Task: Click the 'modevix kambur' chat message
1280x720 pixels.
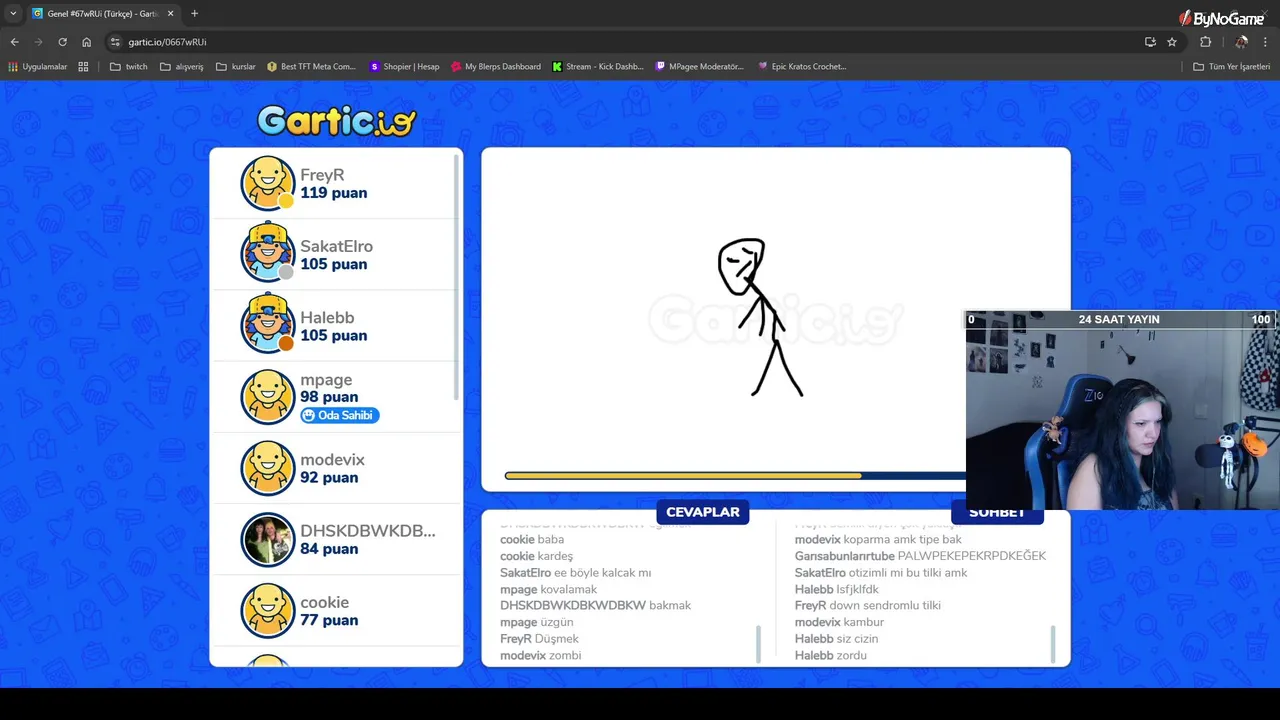Action: 839,622
